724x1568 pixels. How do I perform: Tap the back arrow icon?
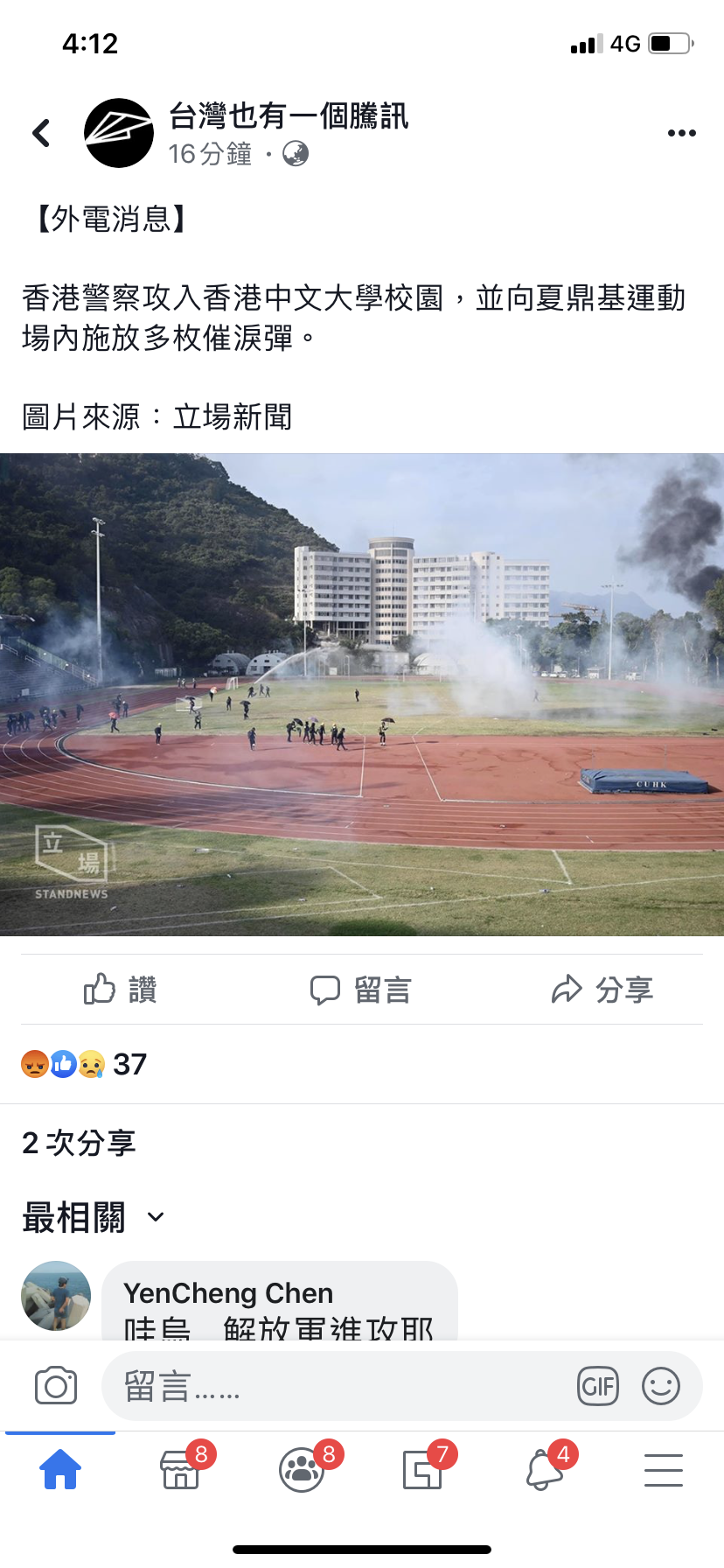pos(41,133)
